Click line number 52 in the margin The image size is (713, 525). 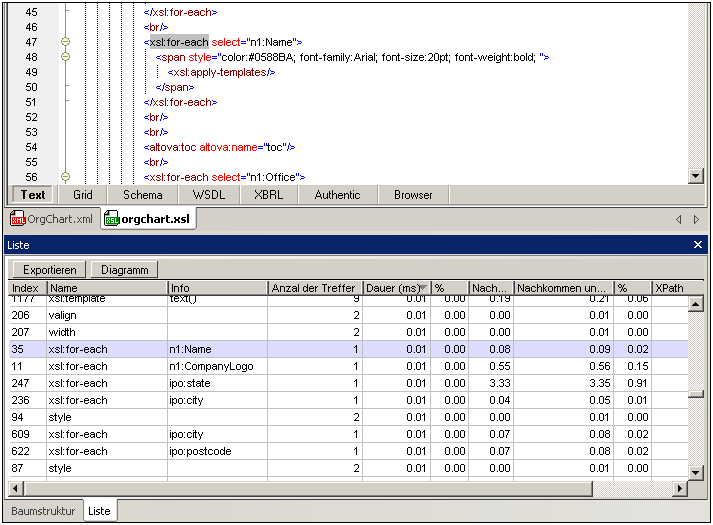[x=31, y=117]
